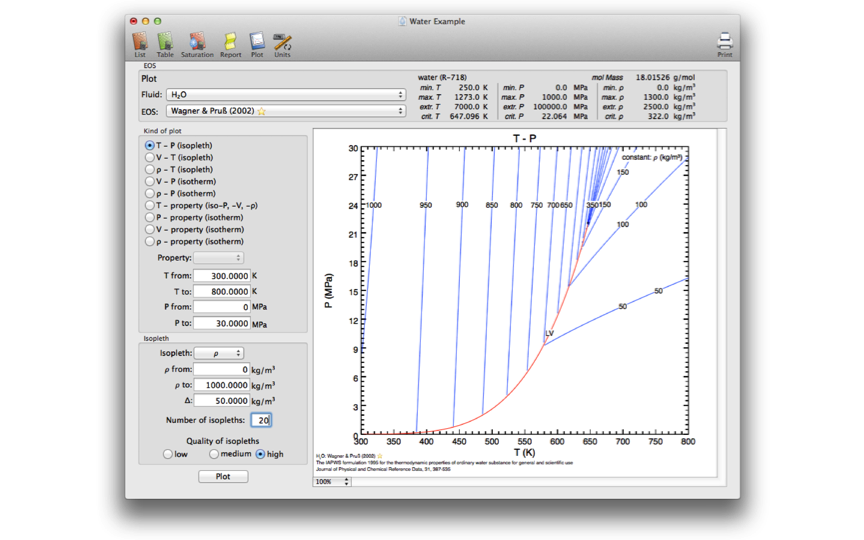The height and width of the screenshot is (540, 864).
Task: Open the Units toolbar icon
Action: pos(282,43)
